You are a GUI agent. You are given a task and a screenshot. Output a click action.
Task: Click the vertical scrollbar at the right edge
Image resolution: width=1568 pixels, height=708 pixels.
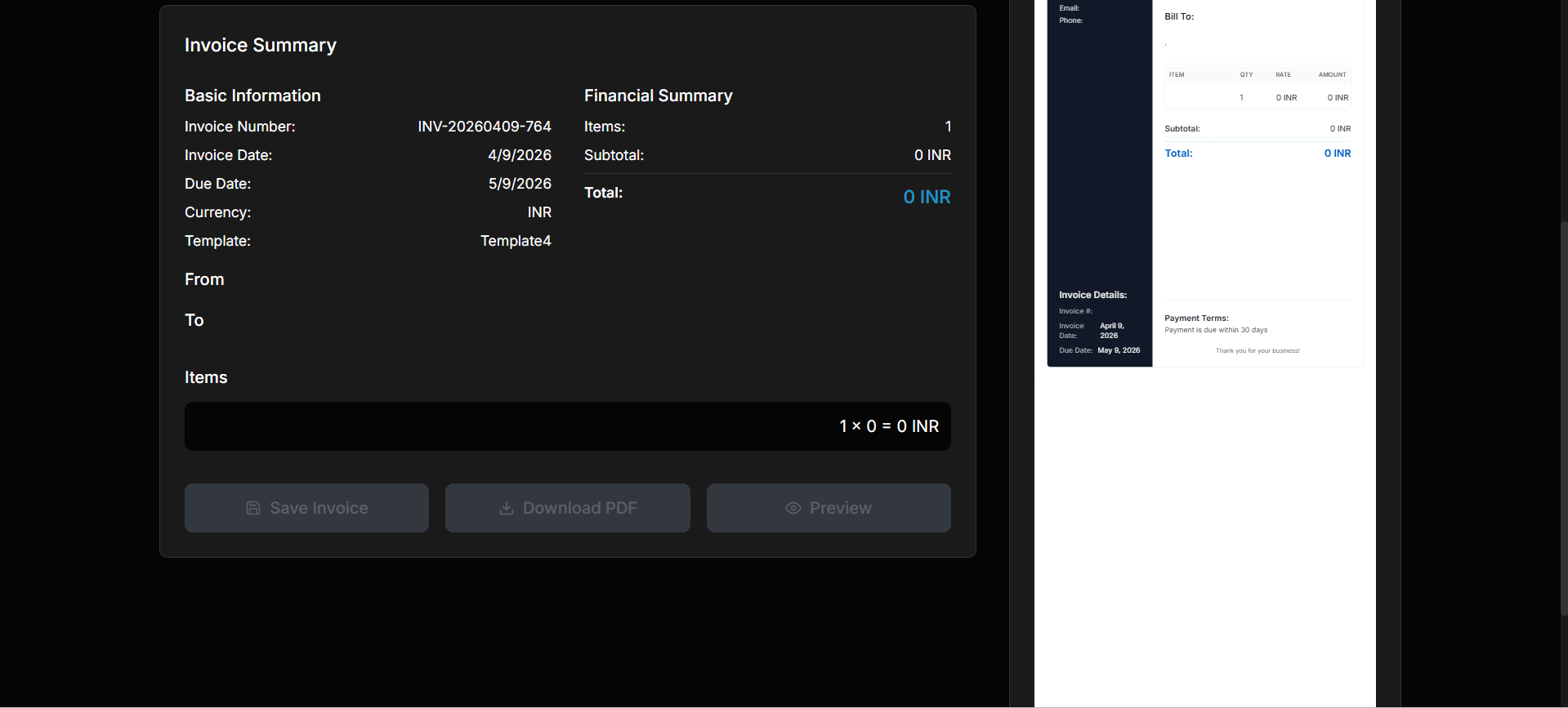tap(1563, 416)
